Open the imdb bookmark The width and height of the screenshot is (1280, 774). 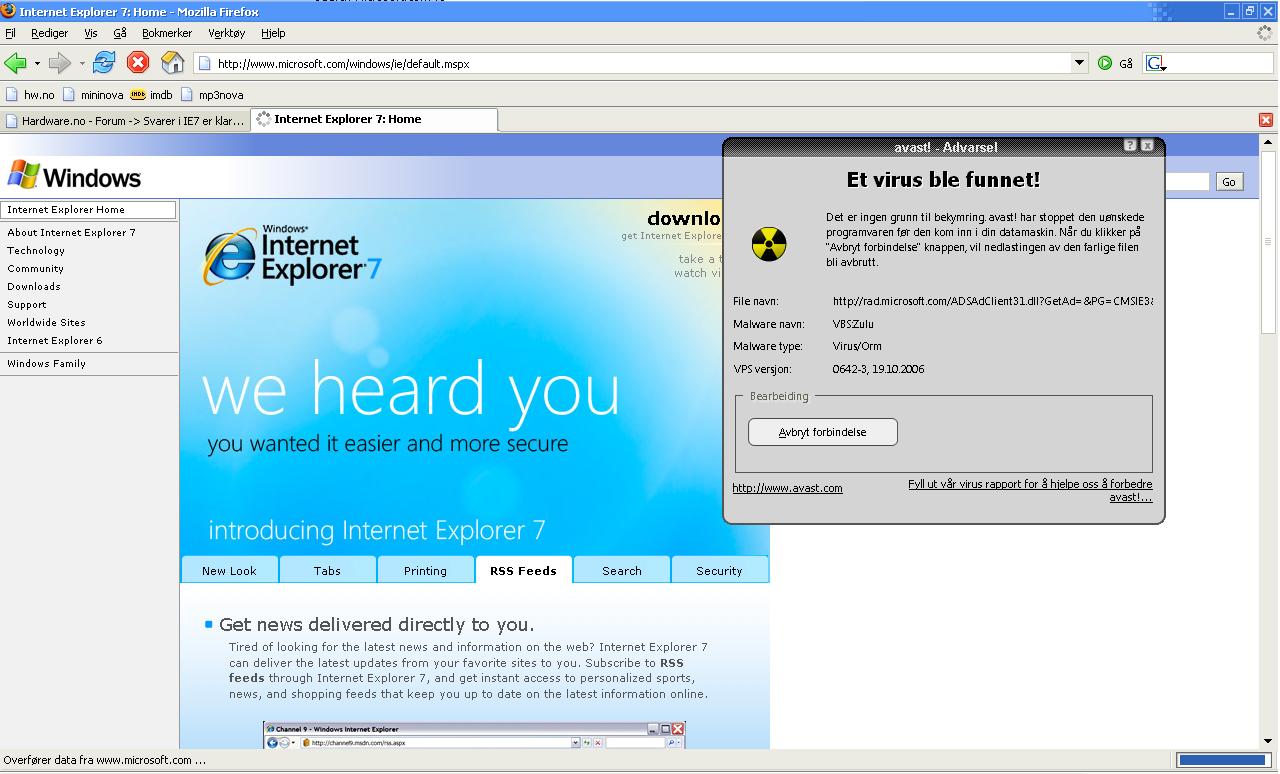152,95
